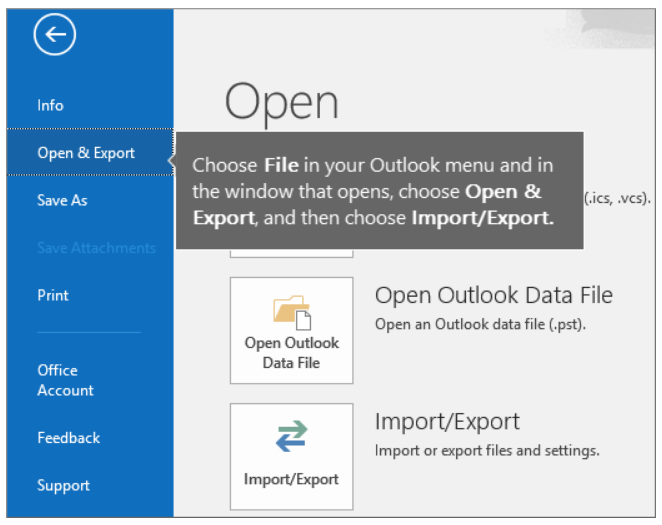Viewport: 662px width, 525px height.
Task: Click the folder icon for Open Outlook Data File
Action: [x=291, y=311]
